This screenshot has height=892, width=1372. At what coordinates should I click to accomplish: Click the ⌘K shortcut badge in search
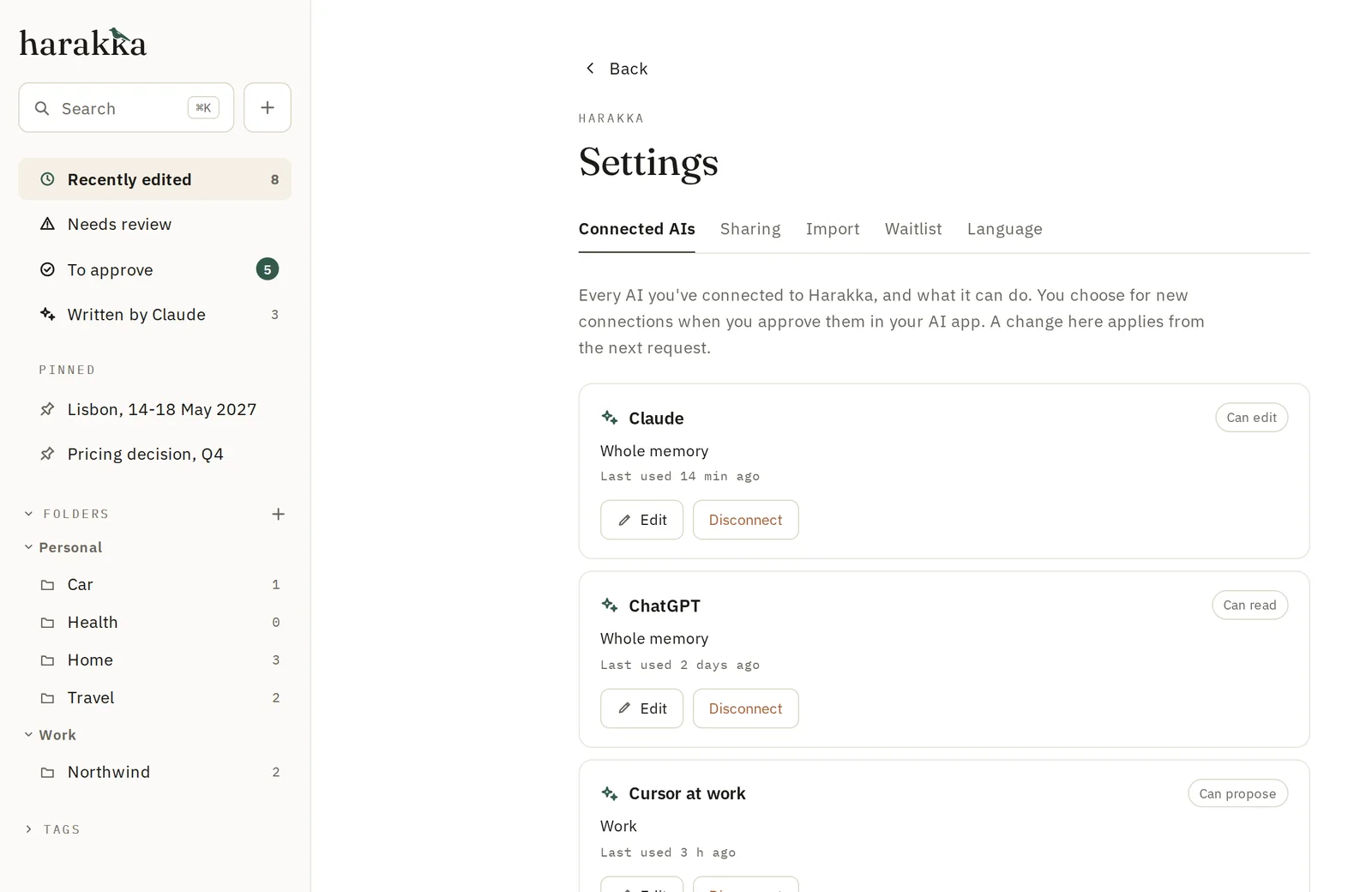[203, 107]
